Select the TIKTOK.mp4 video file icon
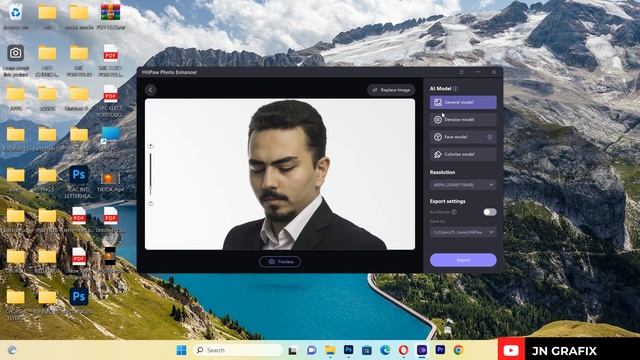This screenshot has width=640, height=360. [110, 182]
